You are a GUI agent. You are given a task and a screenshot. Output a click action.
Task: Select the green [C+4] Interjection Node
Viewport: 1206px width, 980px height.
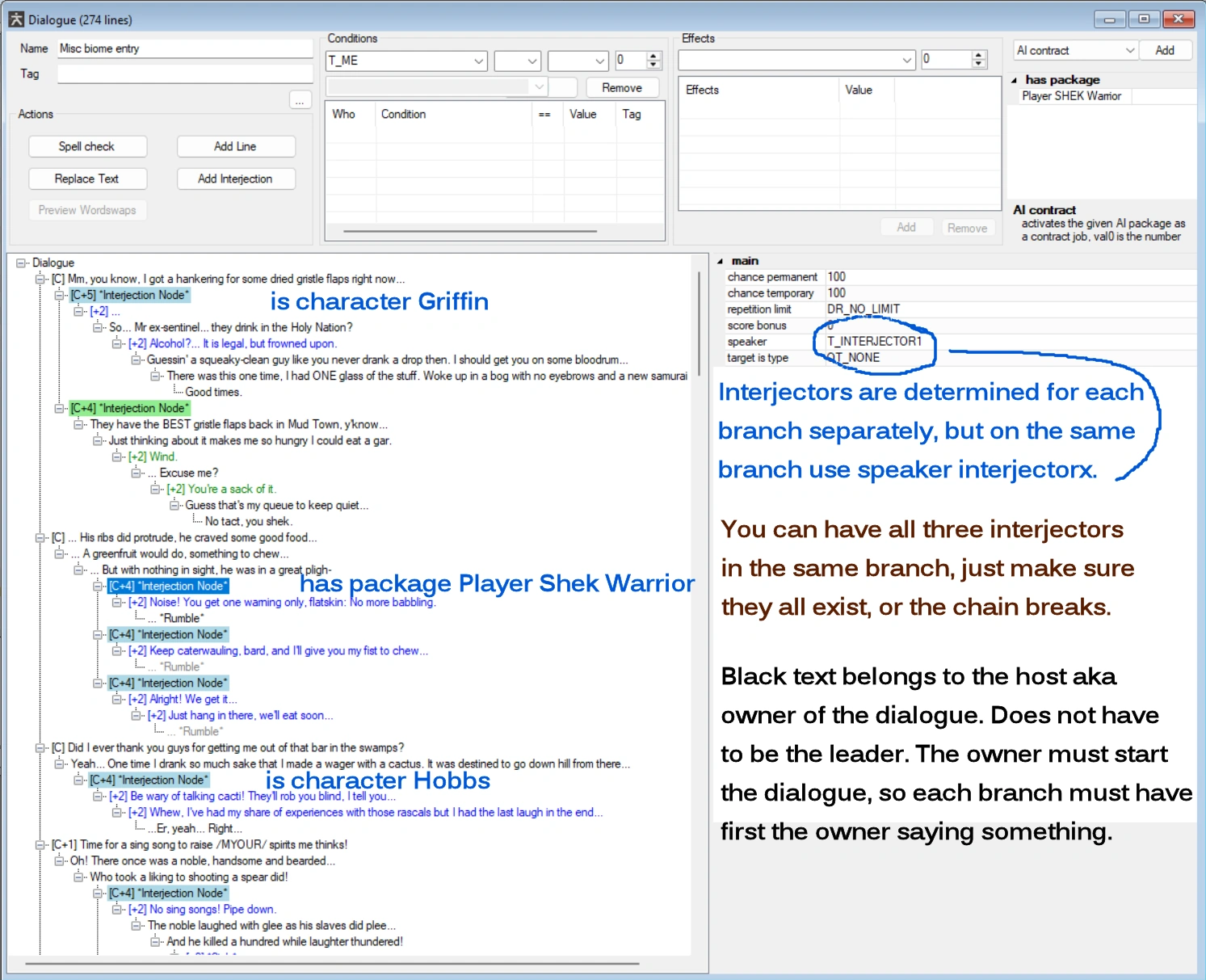[130, 408]
